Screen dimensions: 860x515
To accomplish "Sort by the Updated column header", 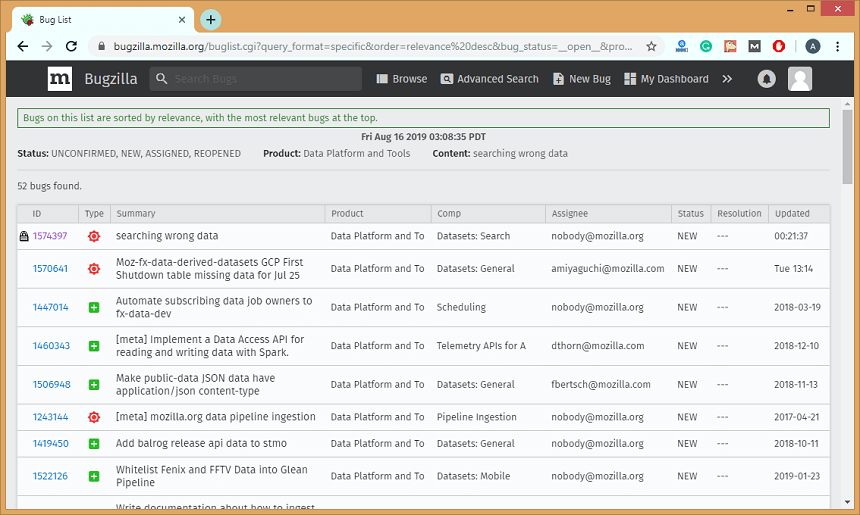I will click(792, 213).
